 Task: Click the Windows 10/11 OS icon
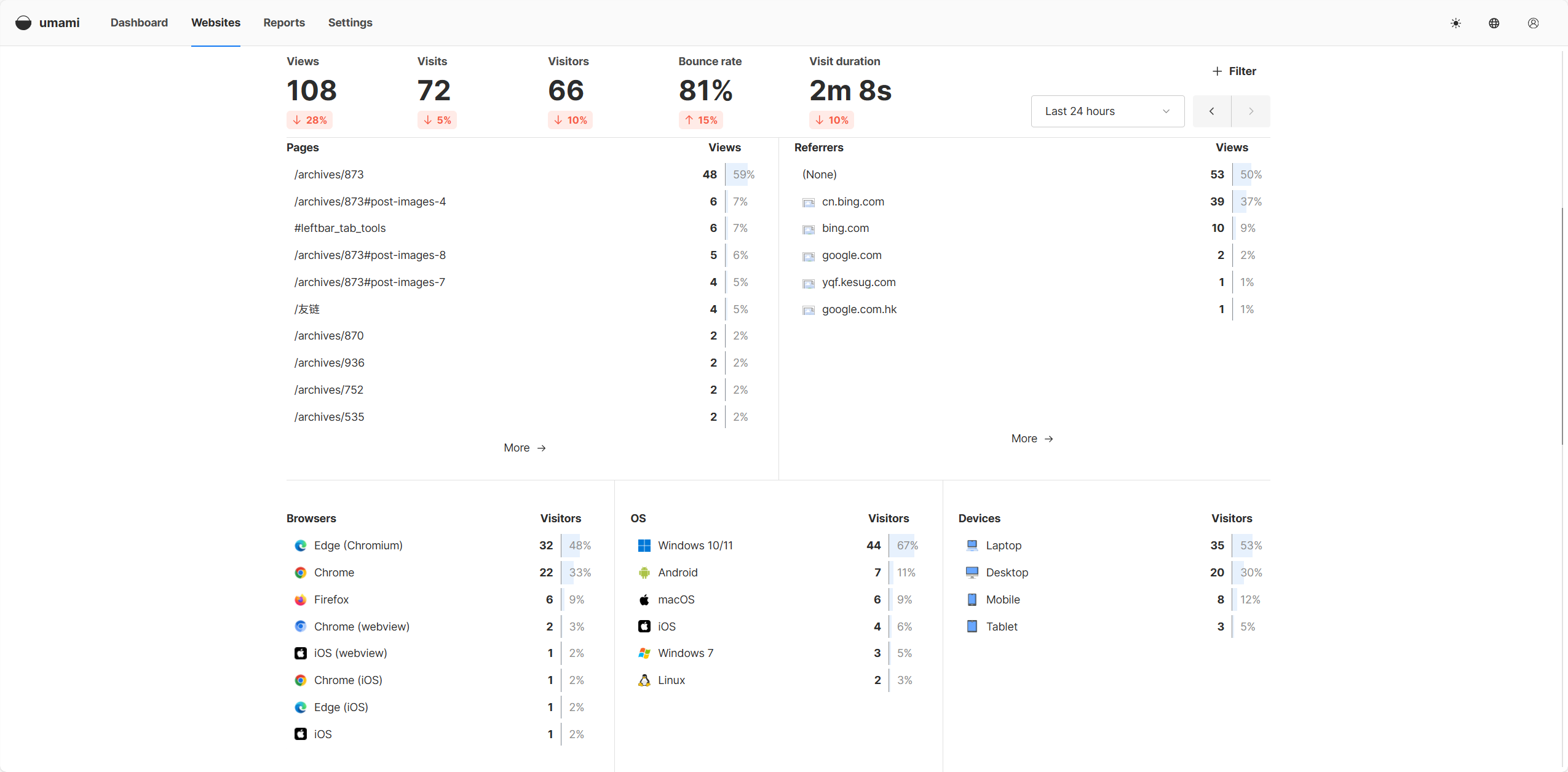(x=644, y=546)
